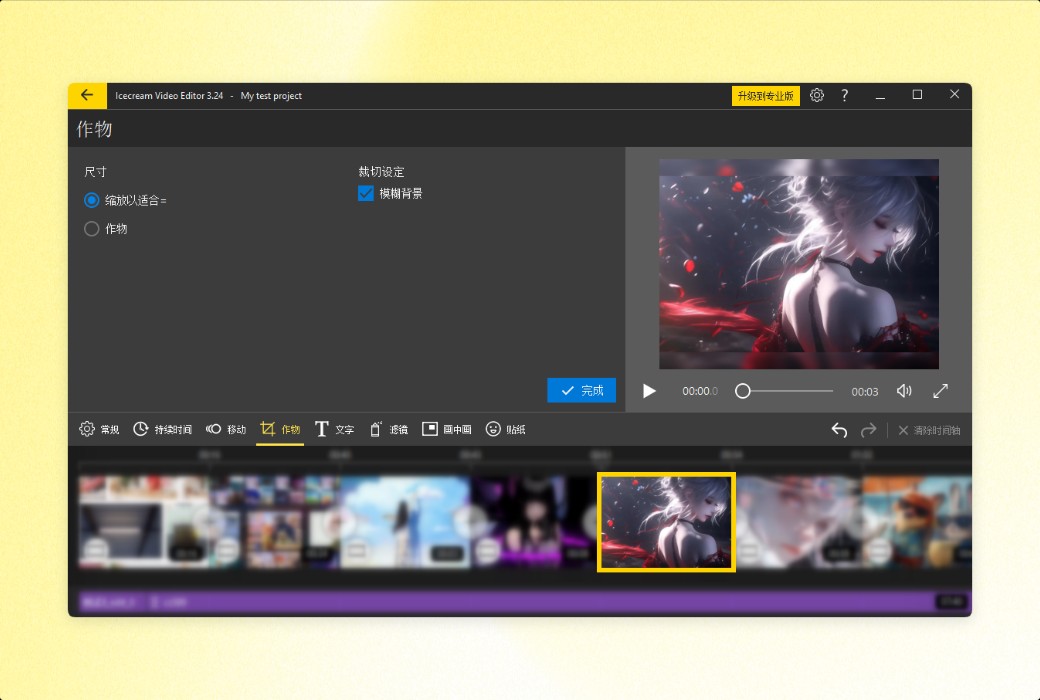Screen dimensions: 1040x700
Task: Select the highlighted clip in the timeline
Action: coord(665,522)
